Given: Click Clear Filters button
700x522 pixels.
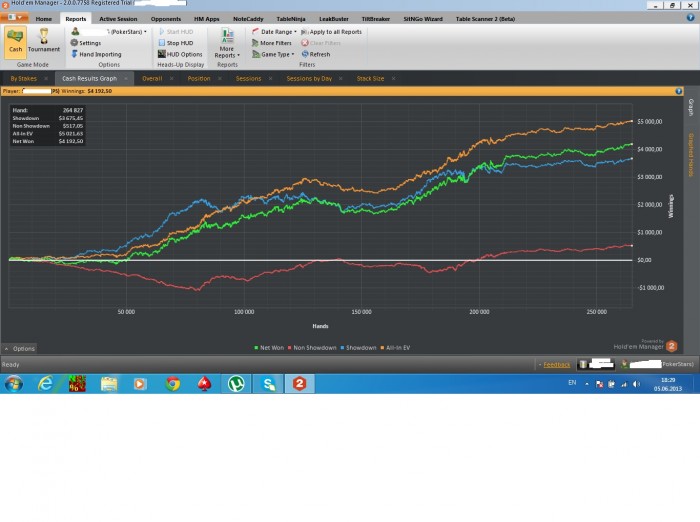Looking at the screenshot, I should (321, 43).
